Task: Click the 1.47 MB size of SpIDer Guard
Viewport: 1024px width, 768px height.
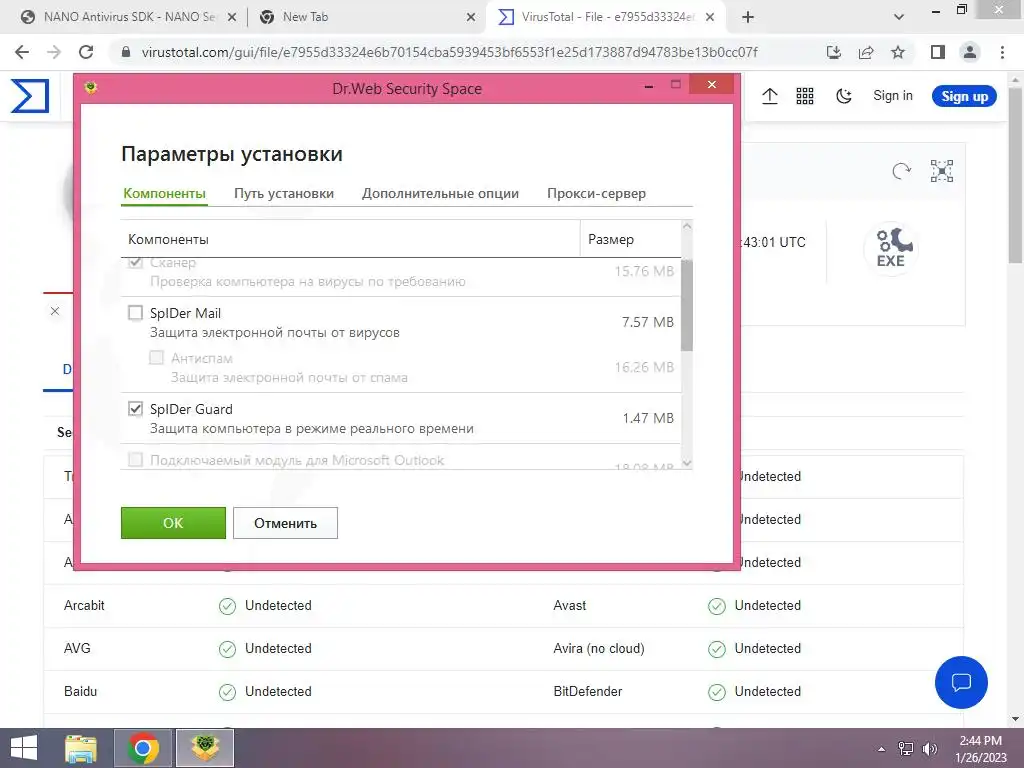Action: 647,418
